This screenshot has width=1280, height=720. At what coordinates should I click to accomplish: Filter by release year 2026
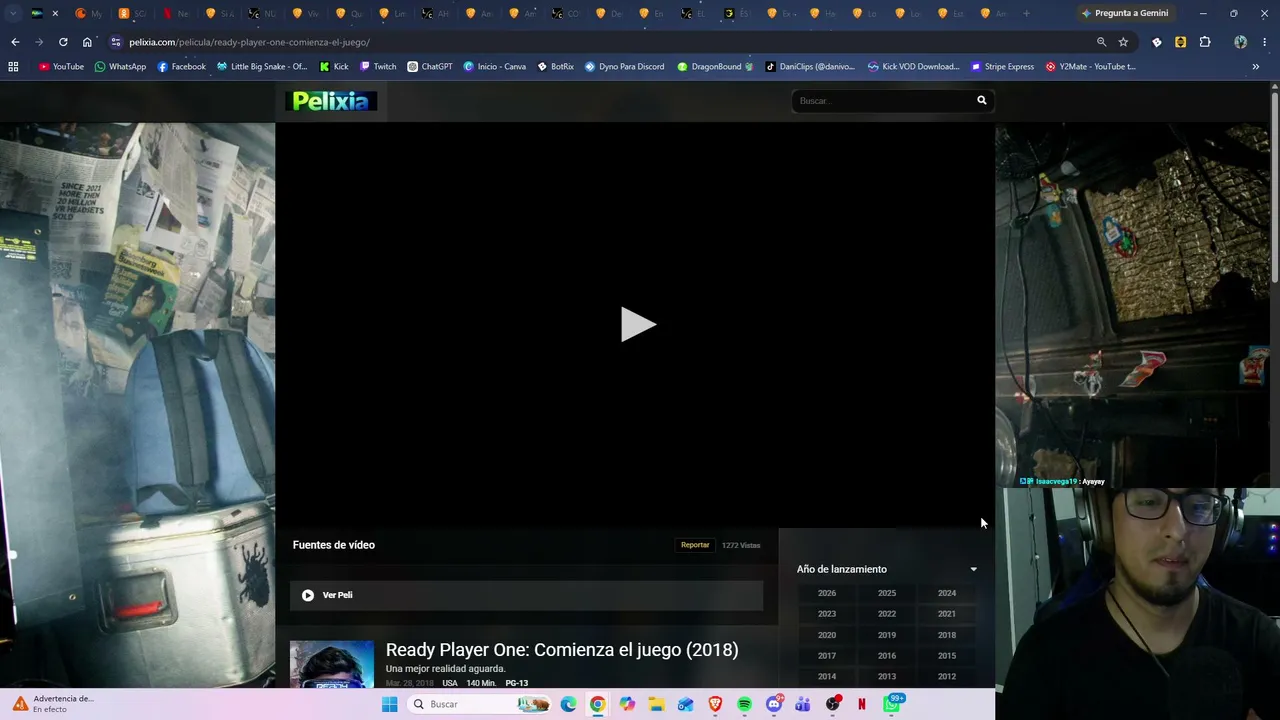827,593
